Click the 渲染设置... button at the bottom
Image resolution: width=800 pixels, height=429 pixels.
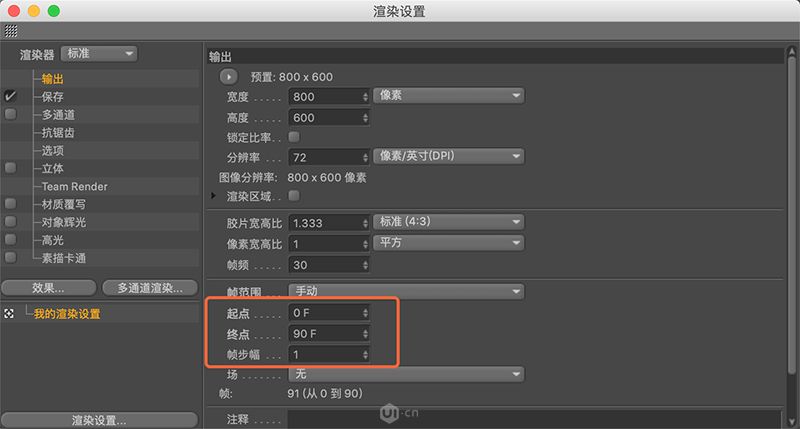point(98,419)
